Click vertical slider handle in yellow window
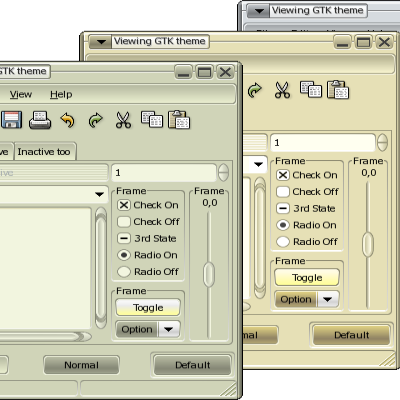The height and width of the screenshot is (400, 400). coord(368,245)
